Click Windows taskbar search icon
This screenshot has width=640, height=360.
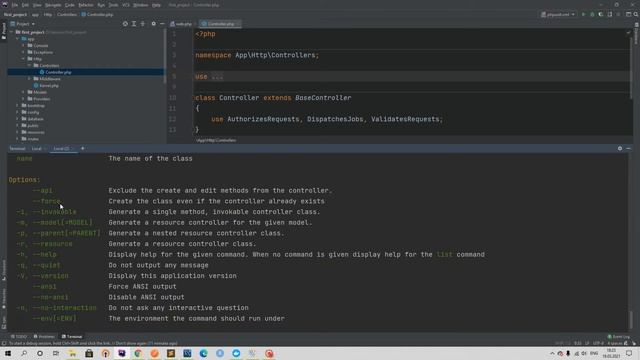24,353
